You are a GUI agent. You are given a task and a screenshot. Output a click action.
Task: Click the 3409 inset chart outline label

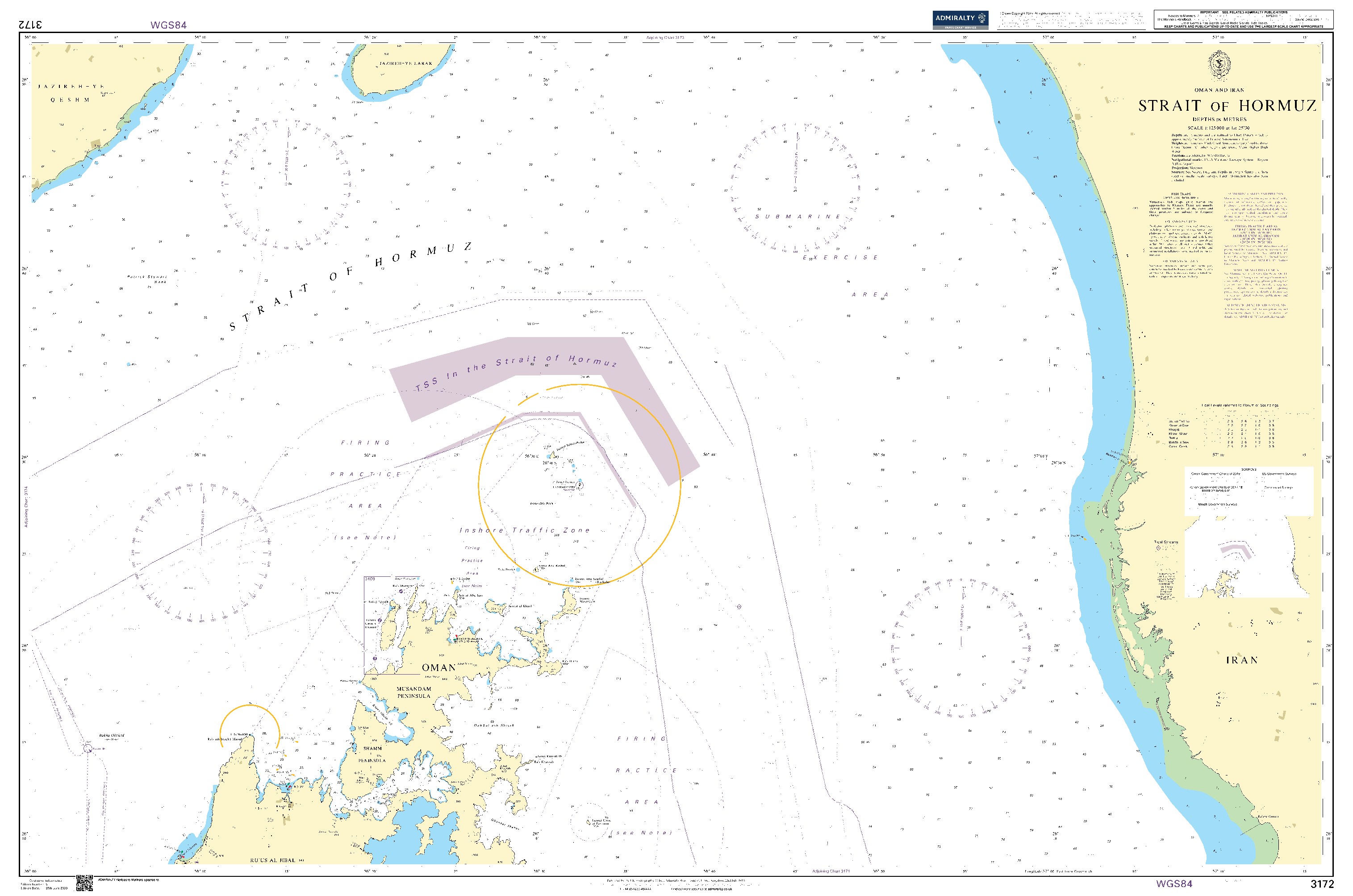point(370,579)
